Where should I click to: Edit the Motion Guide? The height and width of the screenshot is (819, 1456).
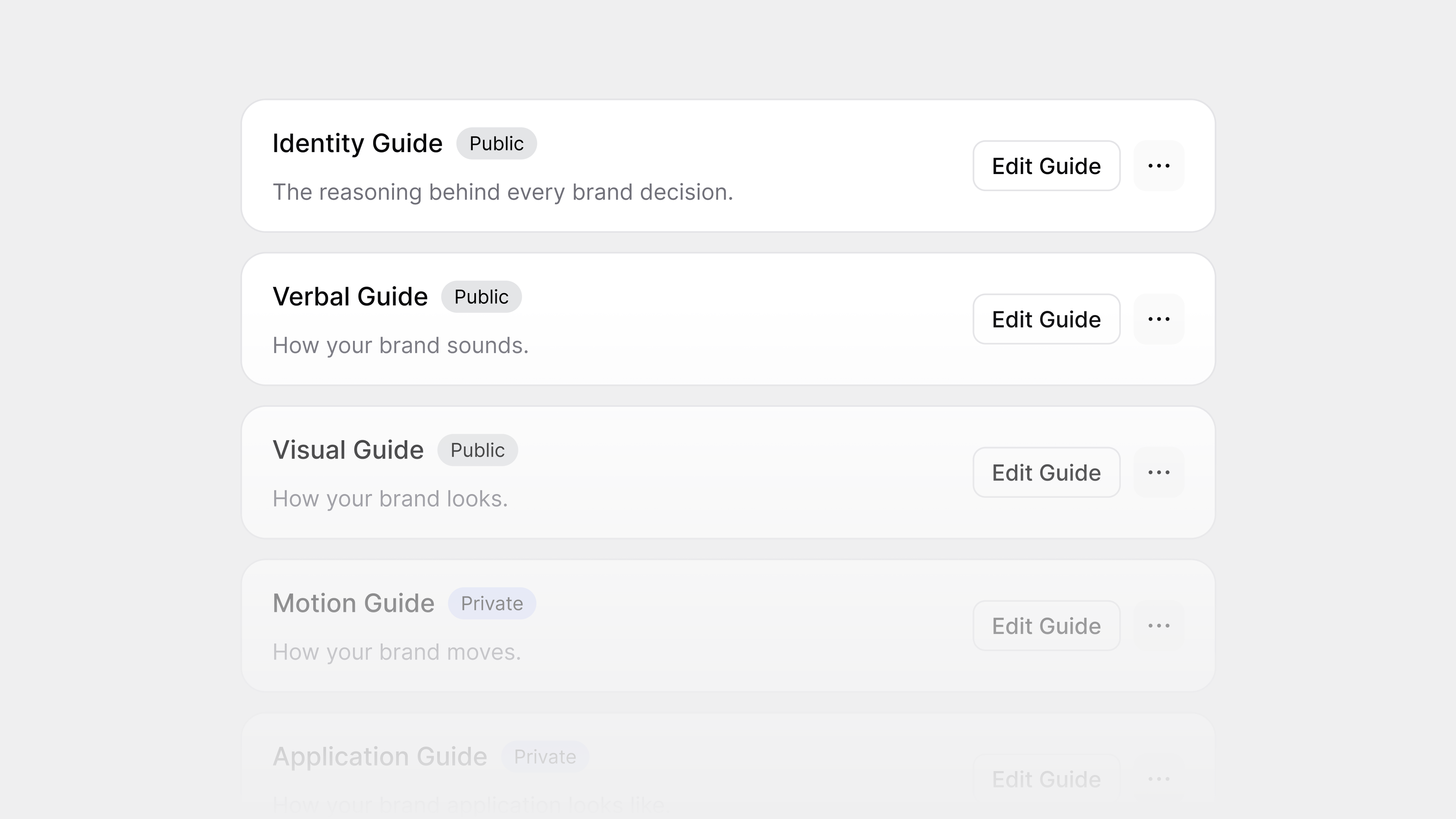(x=1046, y=625)
